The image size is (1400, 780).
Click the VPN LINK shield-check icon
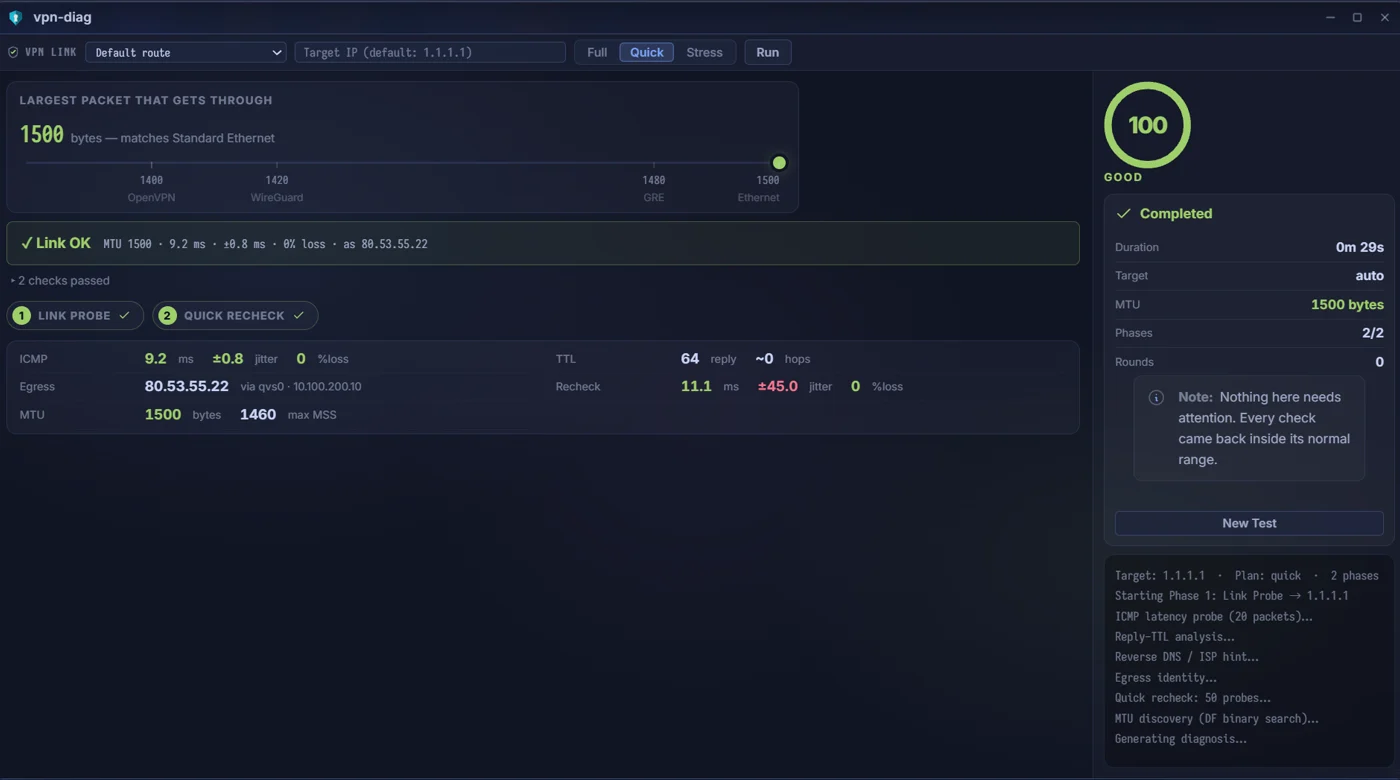click(x=13, y=52)
